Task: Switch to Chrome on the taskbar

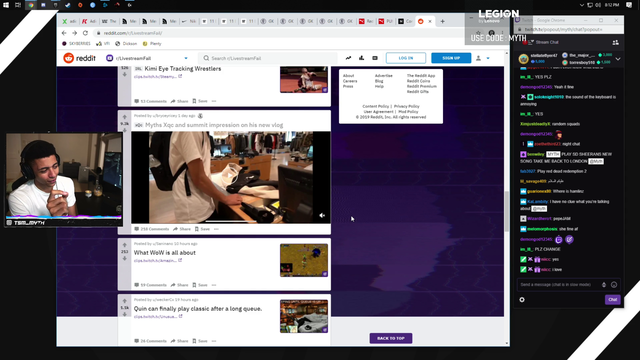Action: (x=31, y=5)
